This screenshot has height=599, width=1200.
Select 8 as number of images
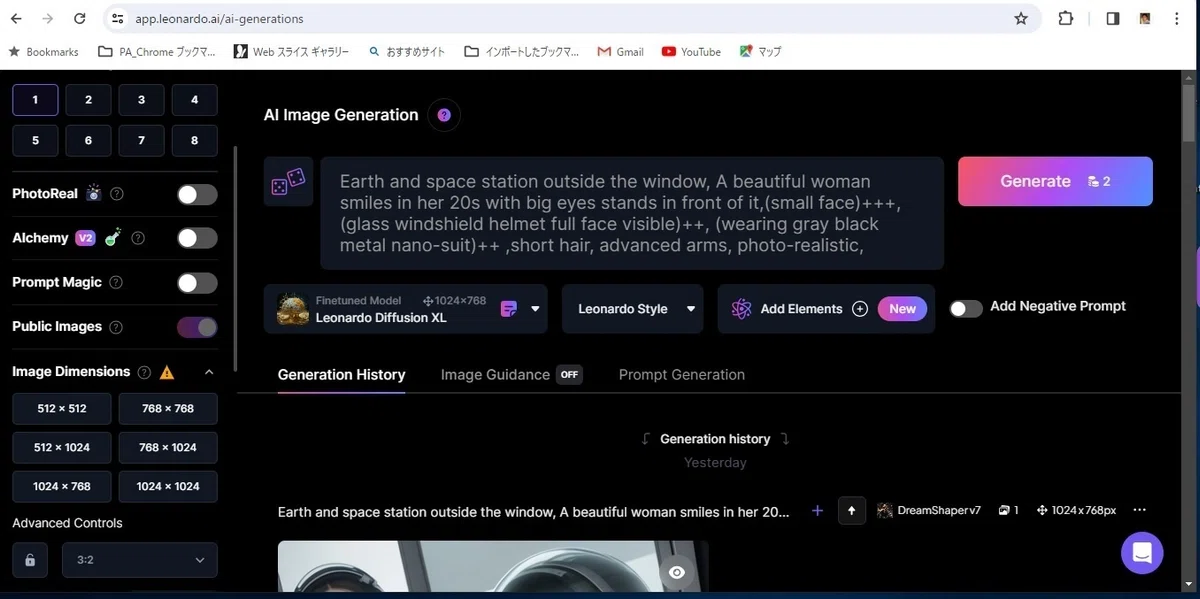click(194, 140)
